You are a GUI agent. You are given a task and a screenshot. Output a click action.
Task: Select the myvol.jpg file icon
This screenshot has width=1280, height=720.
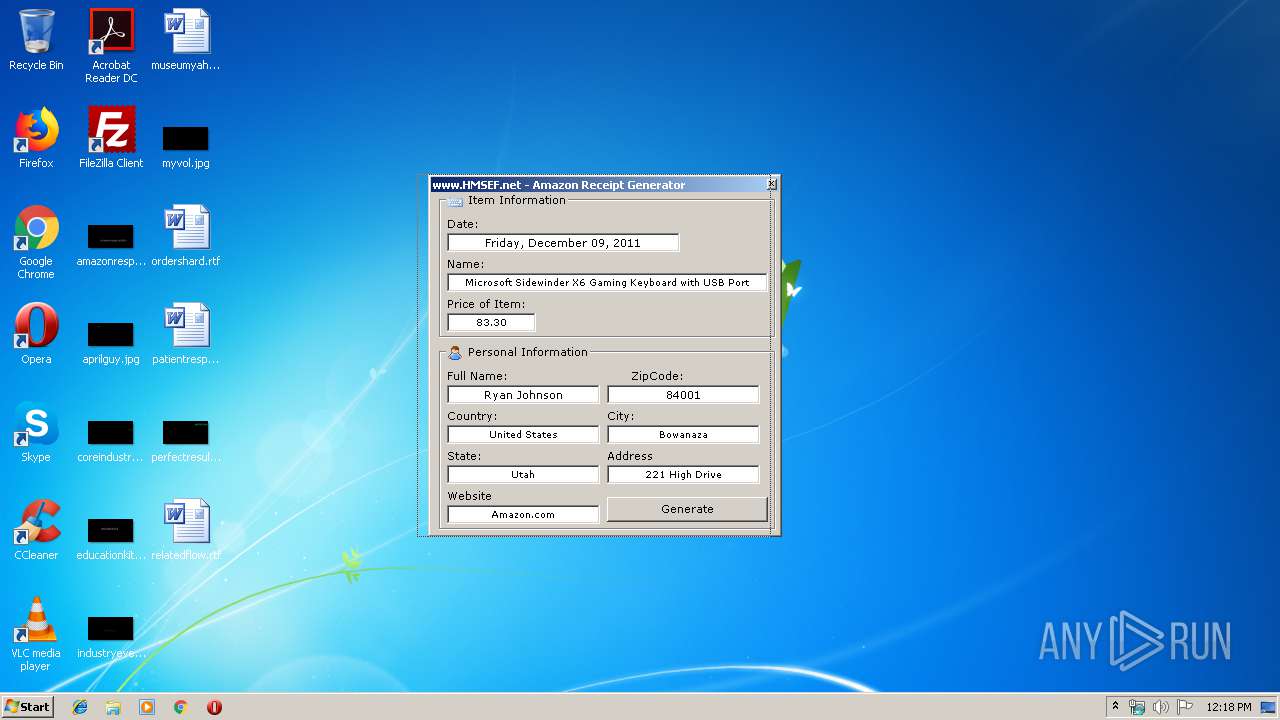tap(186, 146)
